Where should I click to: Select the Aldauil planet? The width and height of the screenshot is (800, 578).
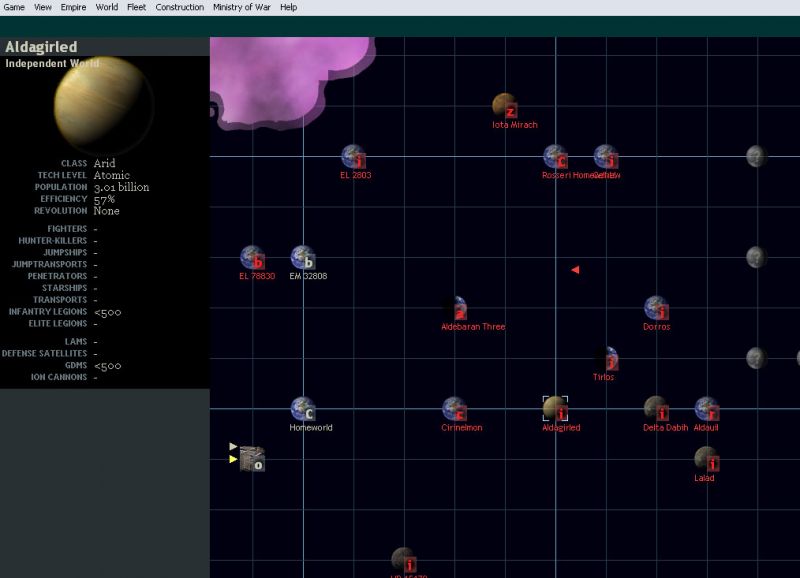point(707,409)
